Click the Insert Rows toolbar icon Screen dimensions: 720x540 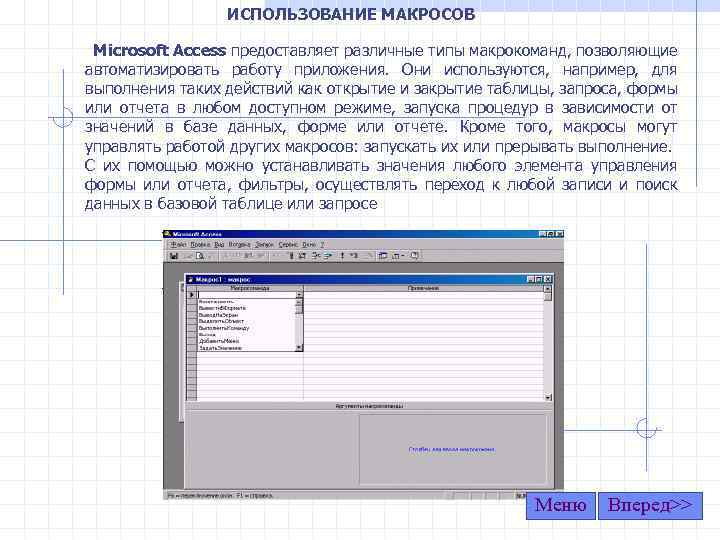click(316, 256)
